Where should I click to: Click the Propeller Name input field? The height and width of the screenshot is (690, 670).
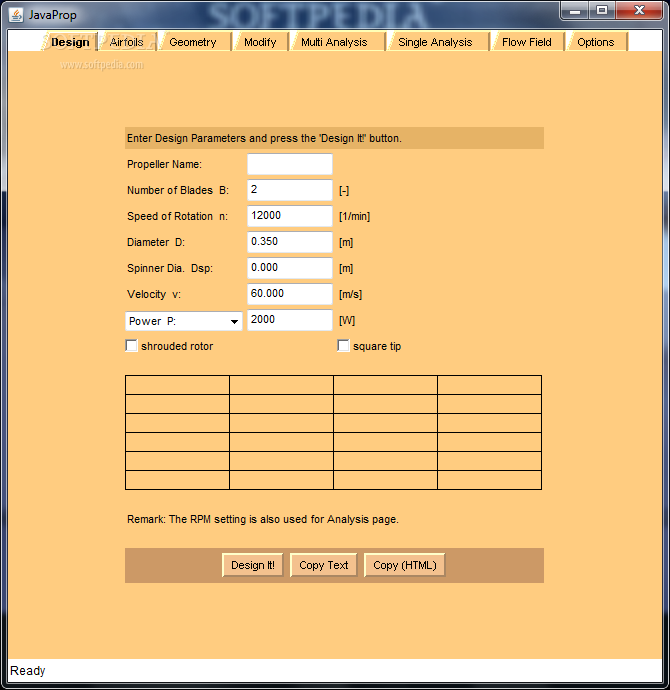click(x=290, y=164)
